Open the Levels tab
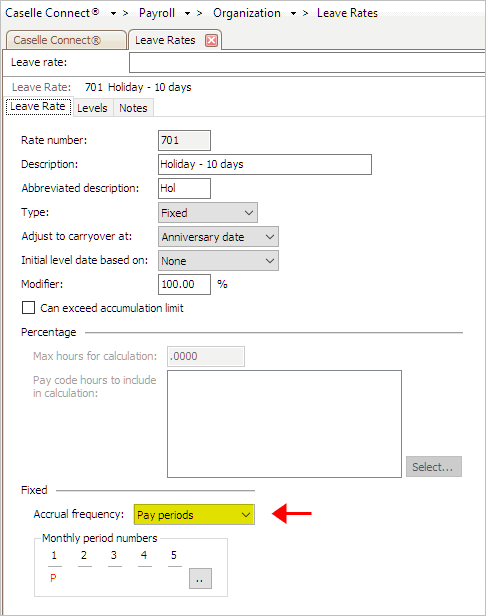Screen dimensions: 486x616 pos(92,108)
